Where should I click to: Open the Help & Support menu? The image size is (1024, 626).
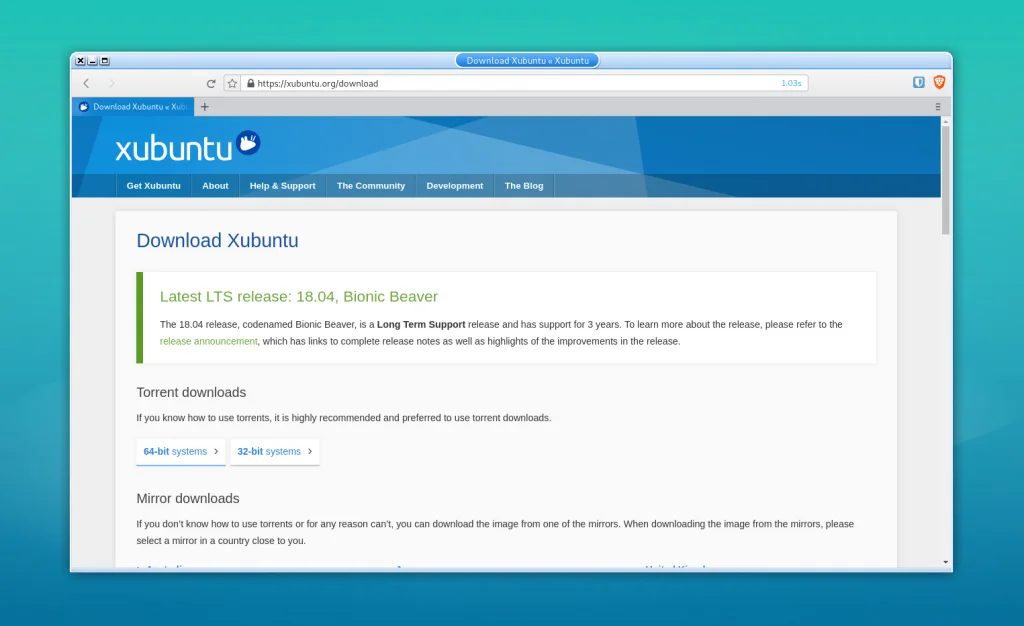click(282, 185)
